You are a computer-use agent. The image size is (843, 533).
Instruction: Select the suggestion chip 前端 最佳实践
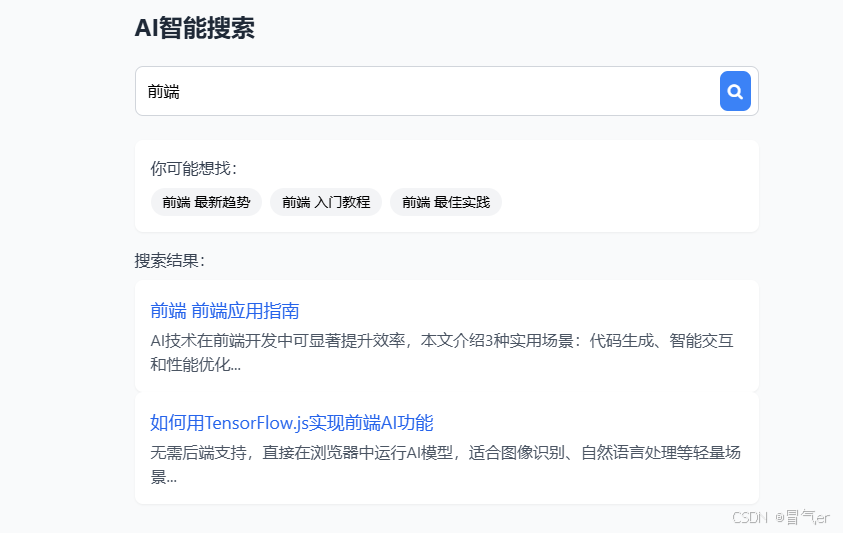[446, 202]
